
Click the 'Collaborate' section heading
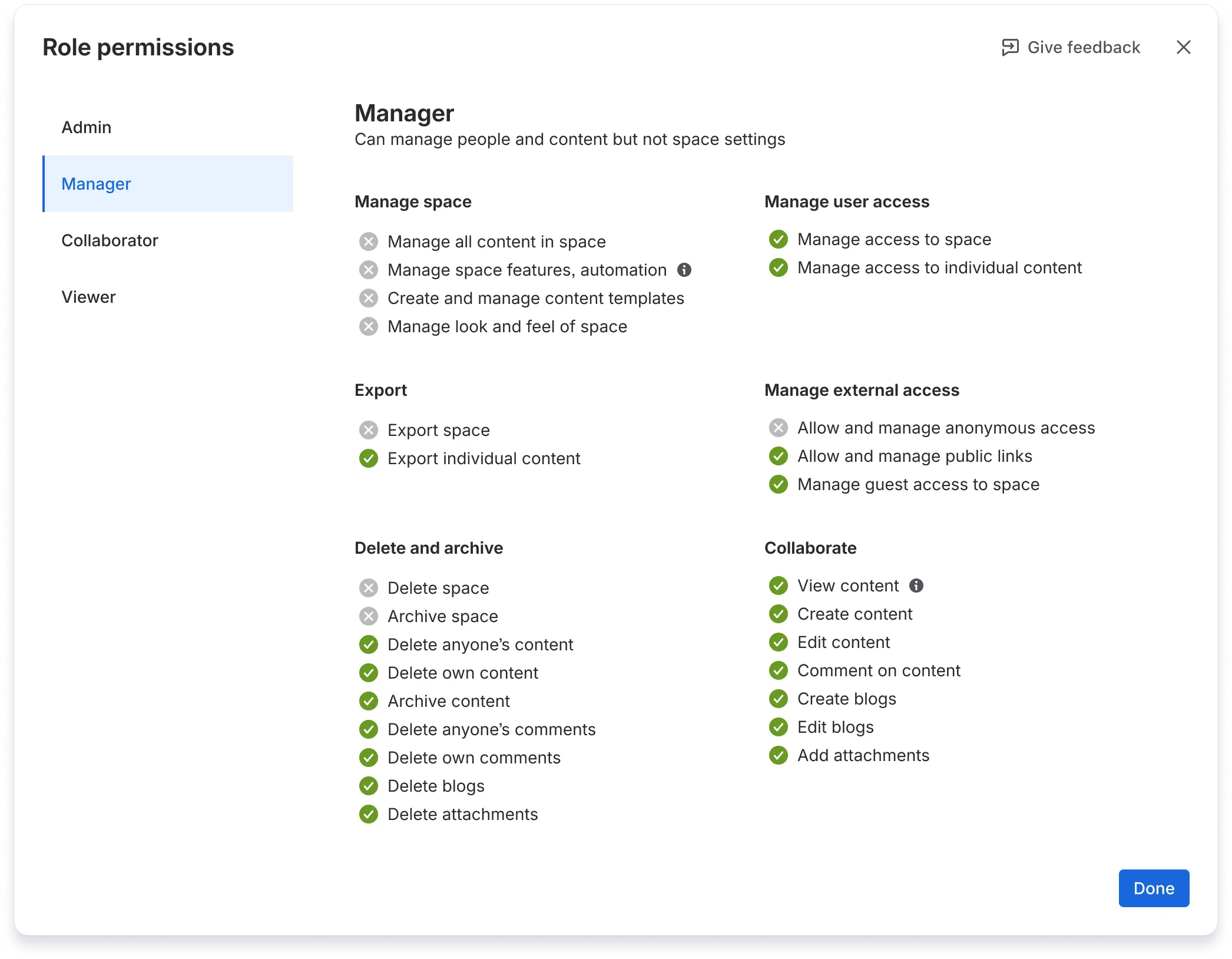[x=810, y=548]
